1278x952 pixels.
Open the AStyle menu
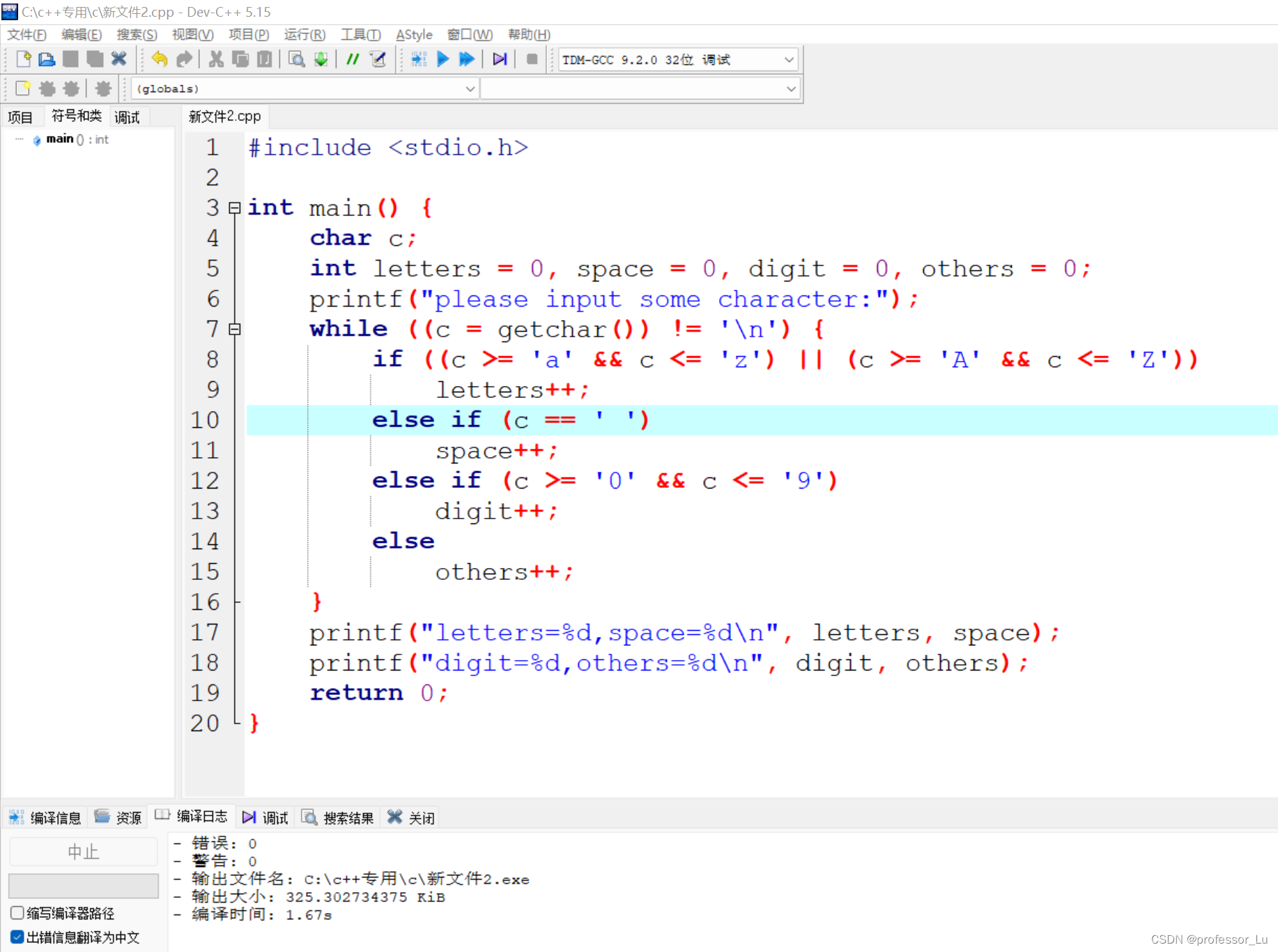pos(414,34)
